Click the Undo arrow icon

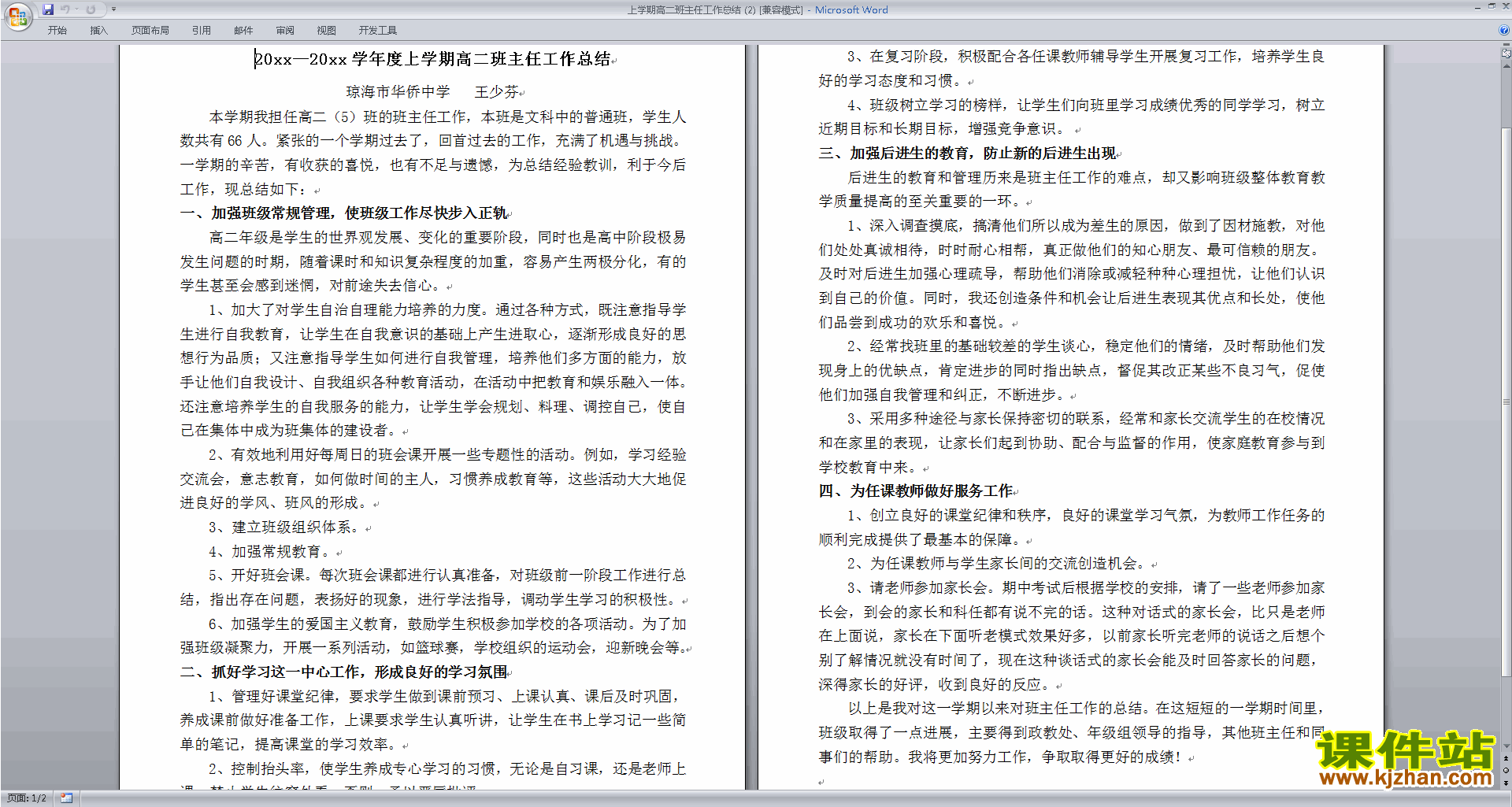(x=65, y=9)
